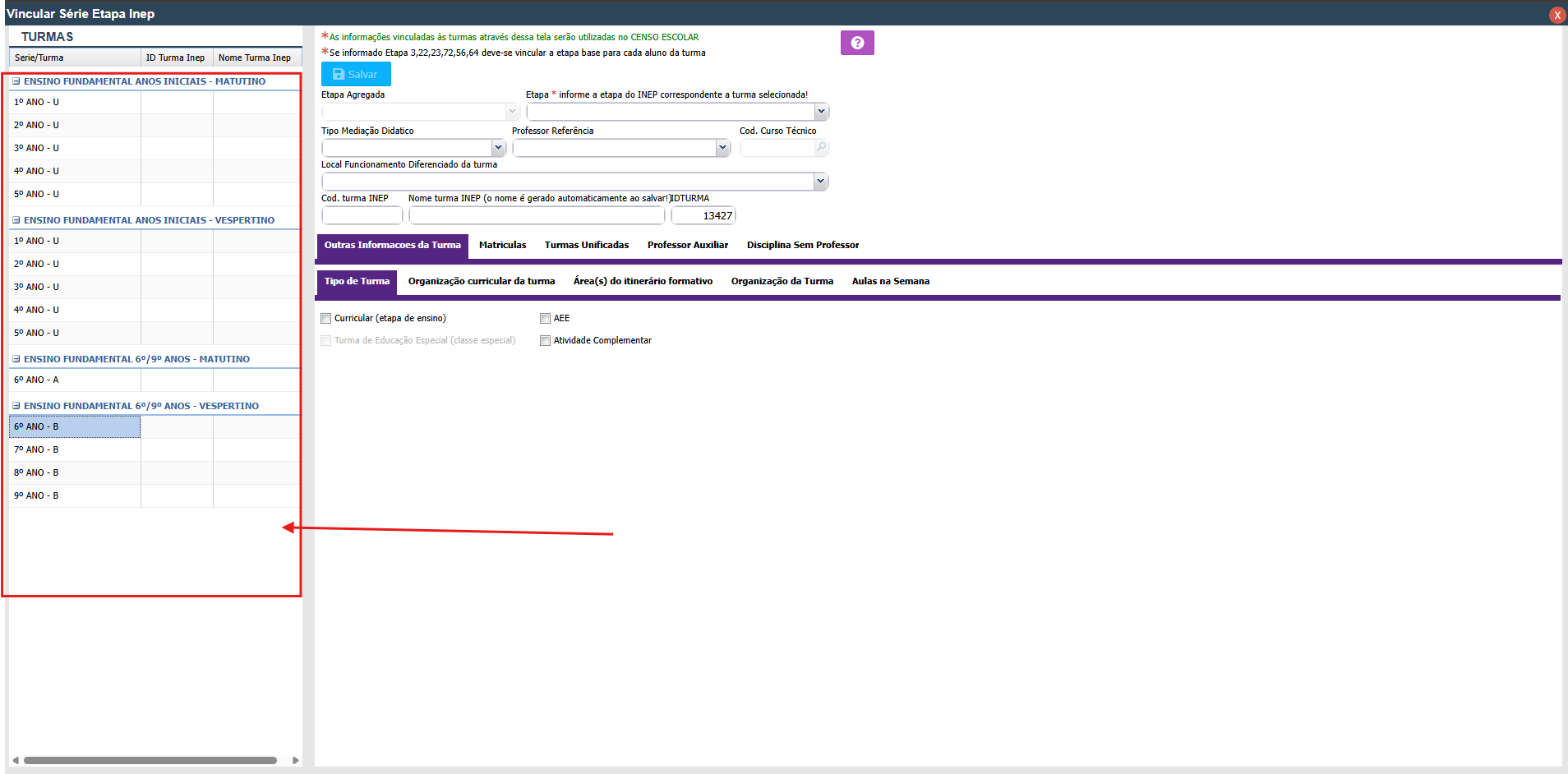Collapse the Ensino Fundamental Anos Iniciais - Vespertino group
Screen dimensions: 1568x774
[16, 220]
